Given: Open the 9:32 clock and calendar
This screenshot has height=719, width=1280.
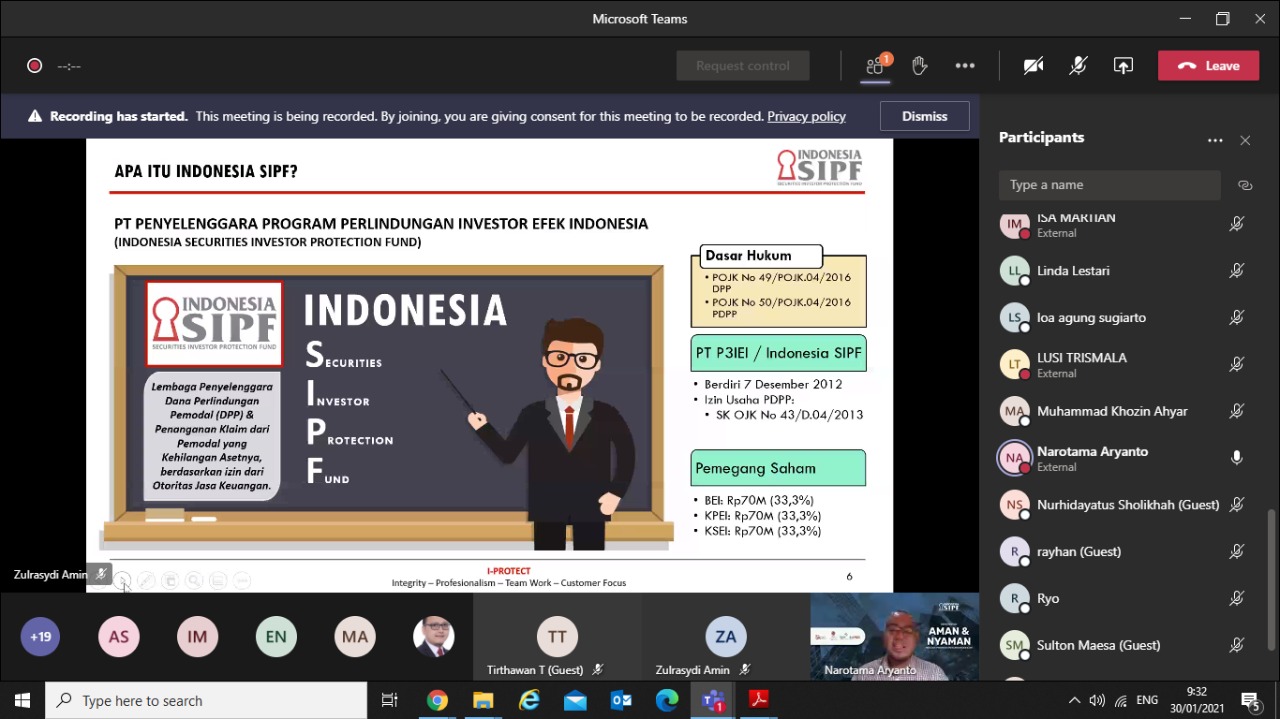Looking at the screenshot, I should [1196, 700].
